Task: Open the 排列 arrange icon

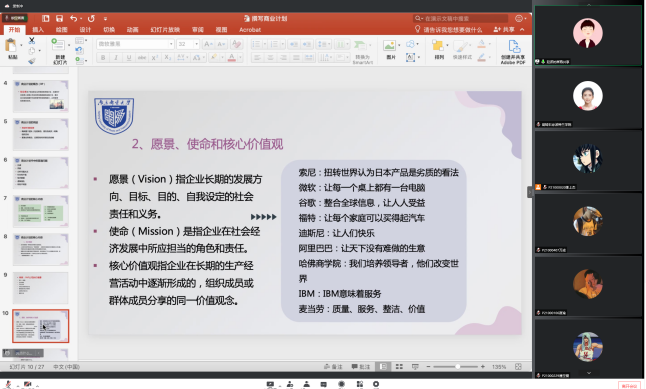Action: coord(438,49)
